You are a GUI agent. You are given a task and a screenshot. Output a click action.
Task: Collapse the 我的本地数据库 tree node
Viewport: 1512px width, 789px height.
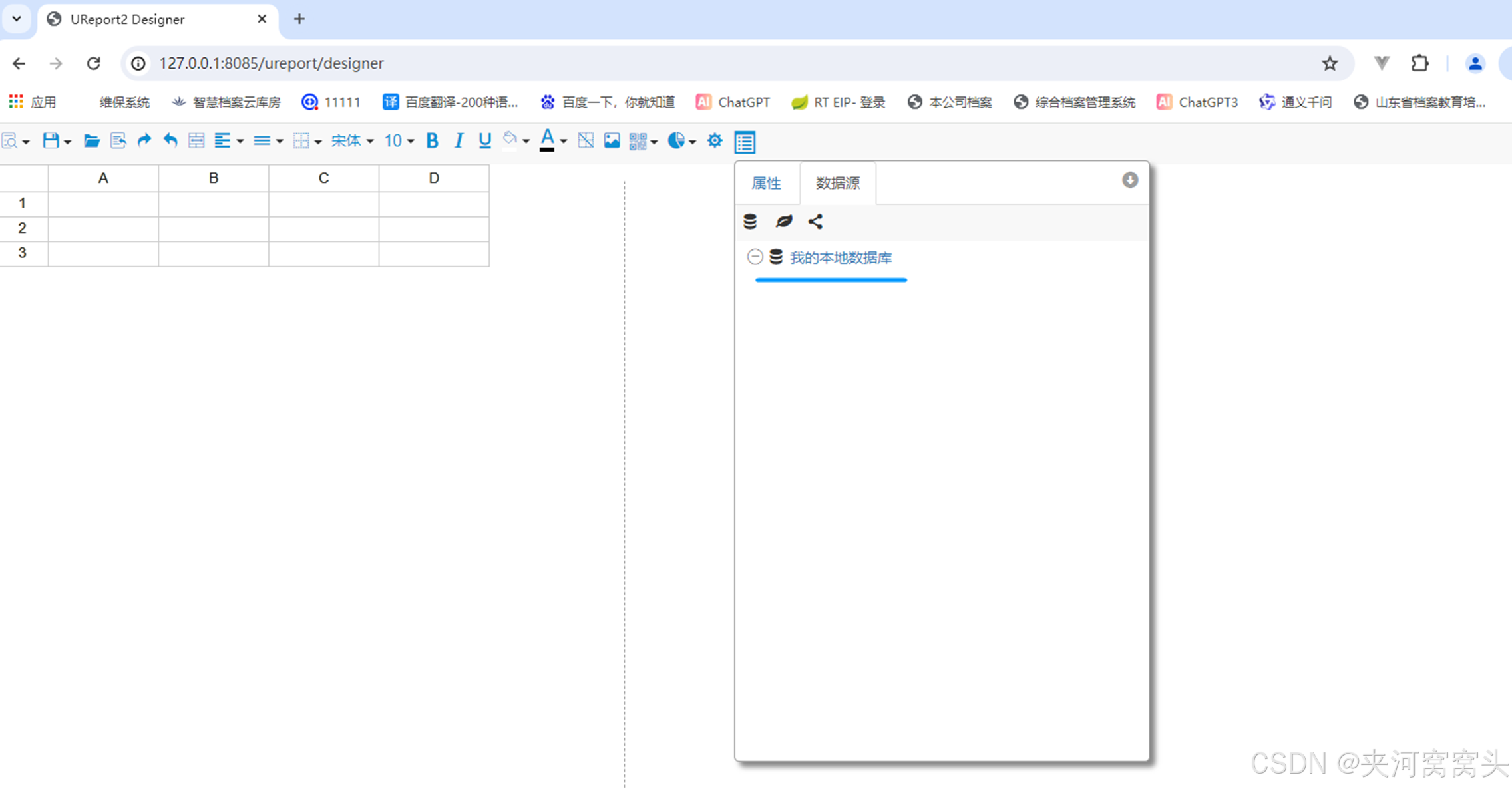[755, 257]
